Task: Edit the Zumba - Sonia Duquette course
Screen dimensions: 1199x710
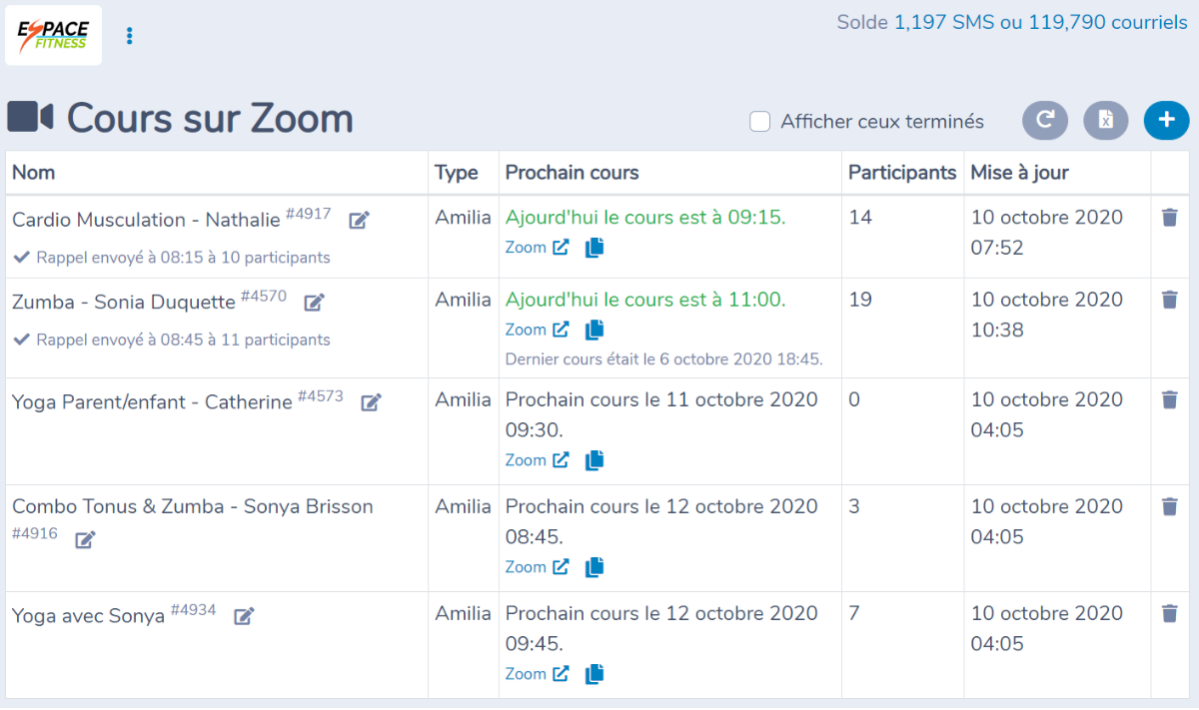Action: [314, 303]
